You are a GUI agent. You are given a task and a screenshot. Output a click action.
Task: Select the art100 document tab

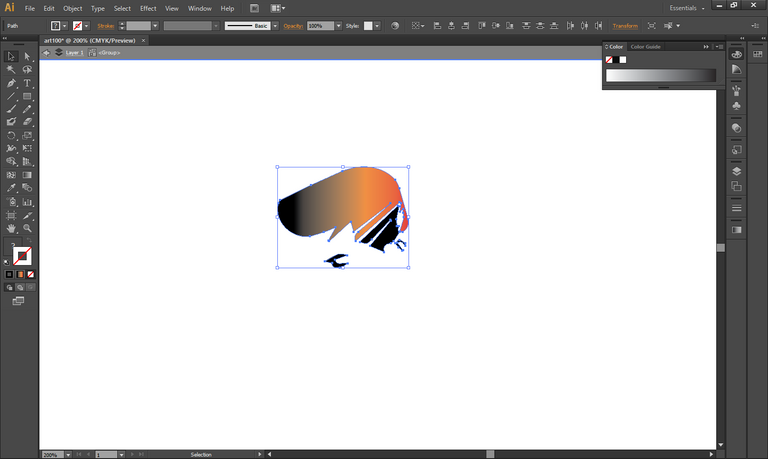[x=90, y=41]
